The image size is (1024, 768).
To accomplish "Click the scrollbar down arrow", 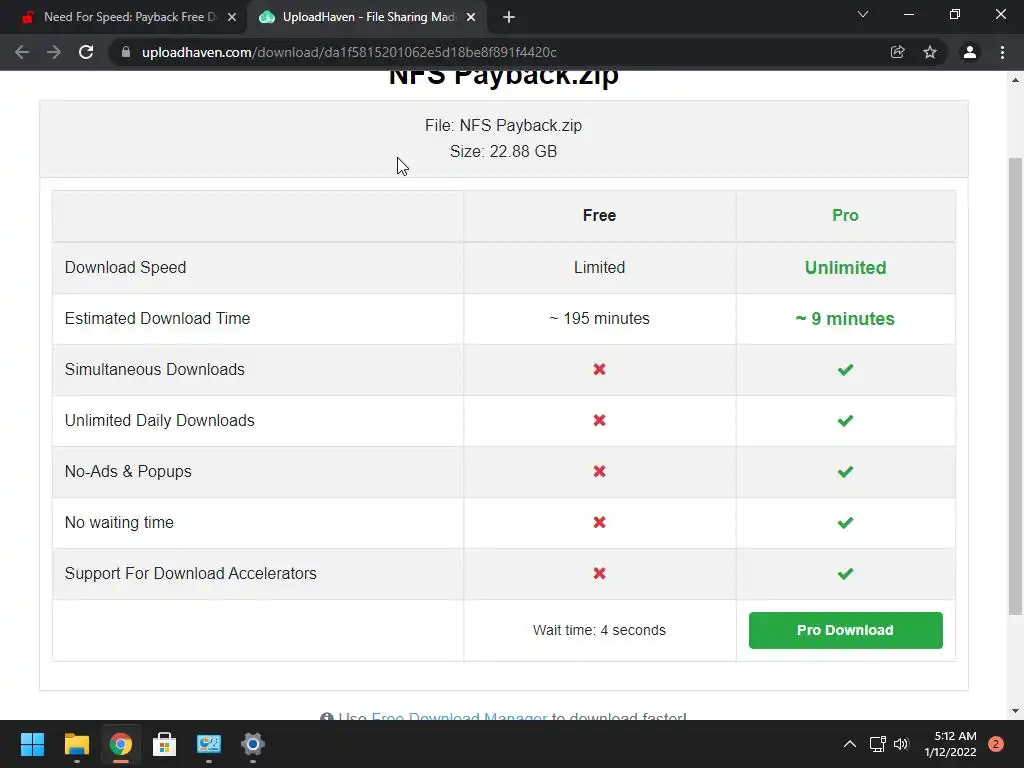I will [x=1015, y=711].
